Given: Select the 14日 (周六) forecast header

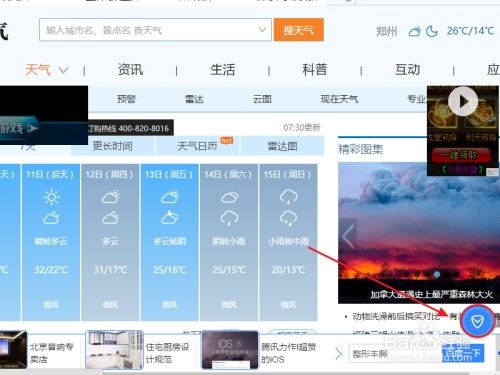Looking at the screenshot, I should pos(228,174).
